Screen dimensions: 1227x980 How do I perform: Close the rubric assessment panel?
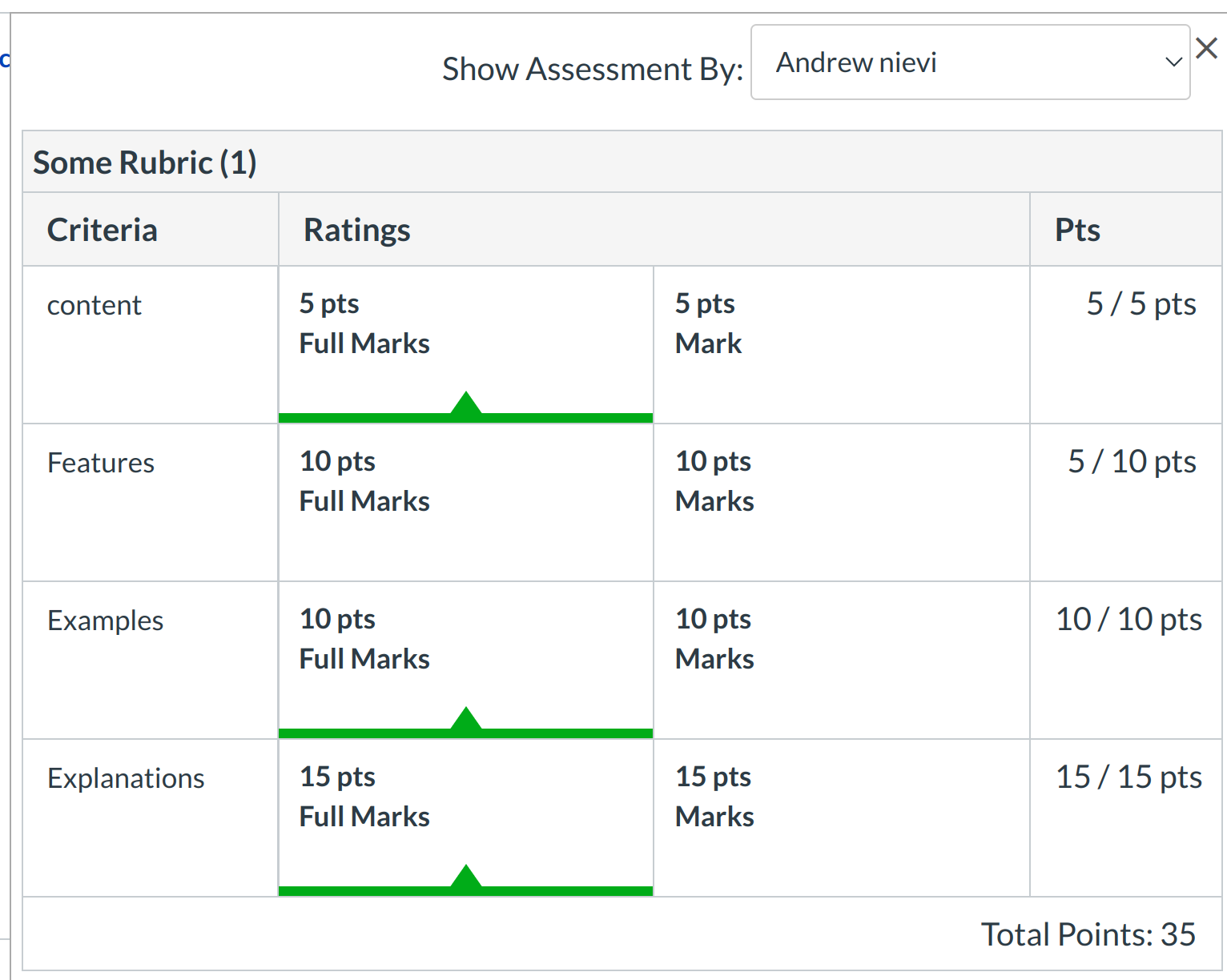click(1206, 49)
